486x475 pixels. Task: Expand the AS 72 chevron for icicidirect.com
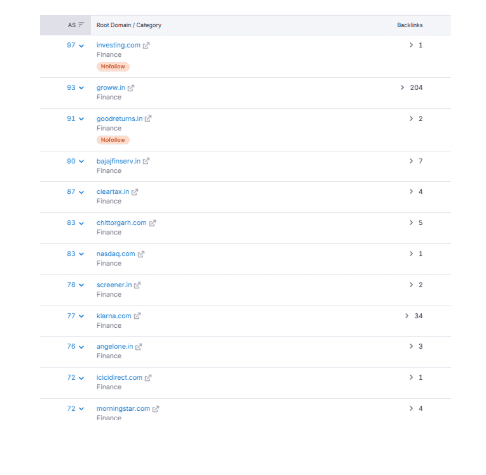81,378
